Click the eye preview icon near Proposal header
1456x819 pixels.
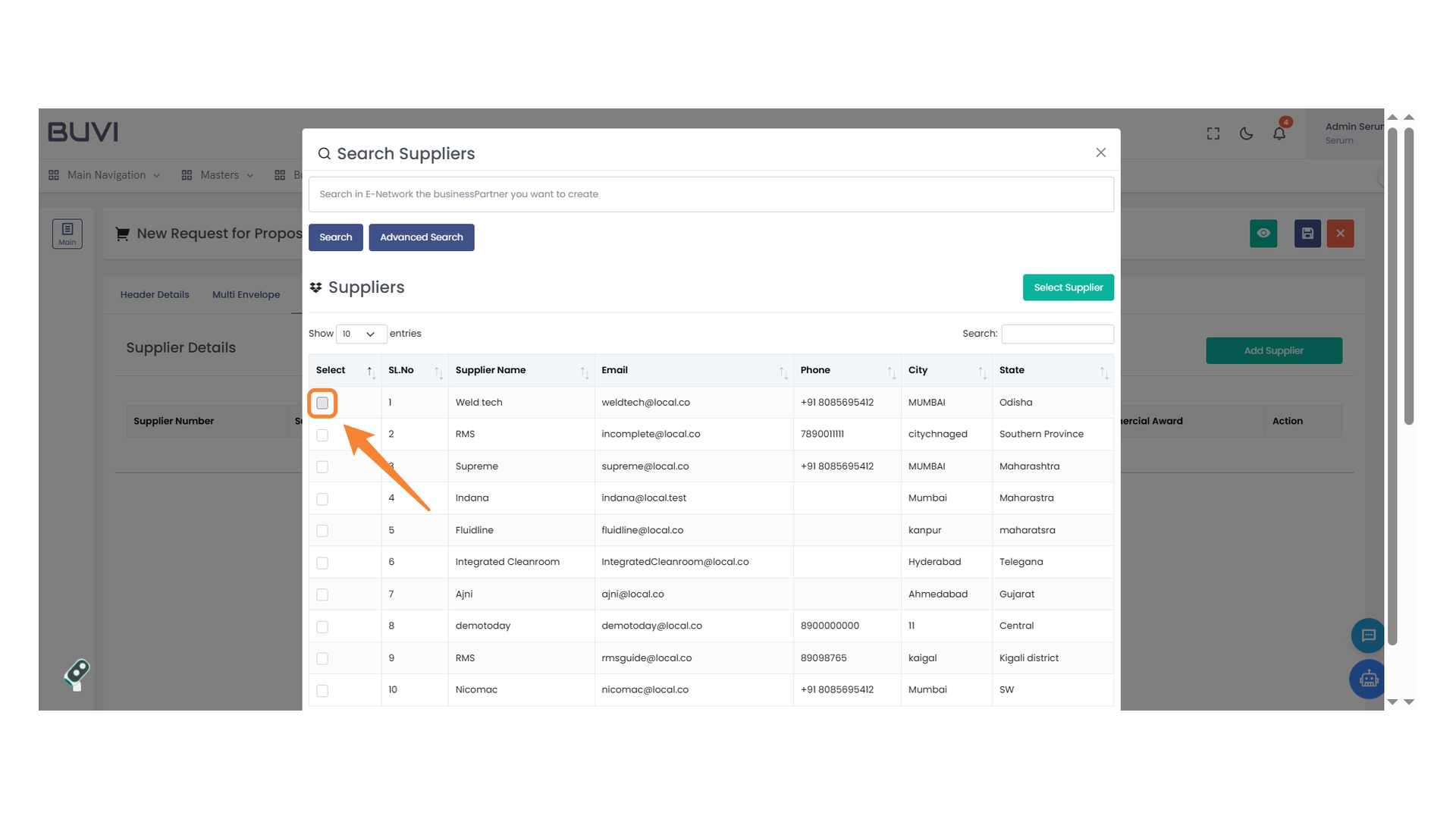(1263, 234)
